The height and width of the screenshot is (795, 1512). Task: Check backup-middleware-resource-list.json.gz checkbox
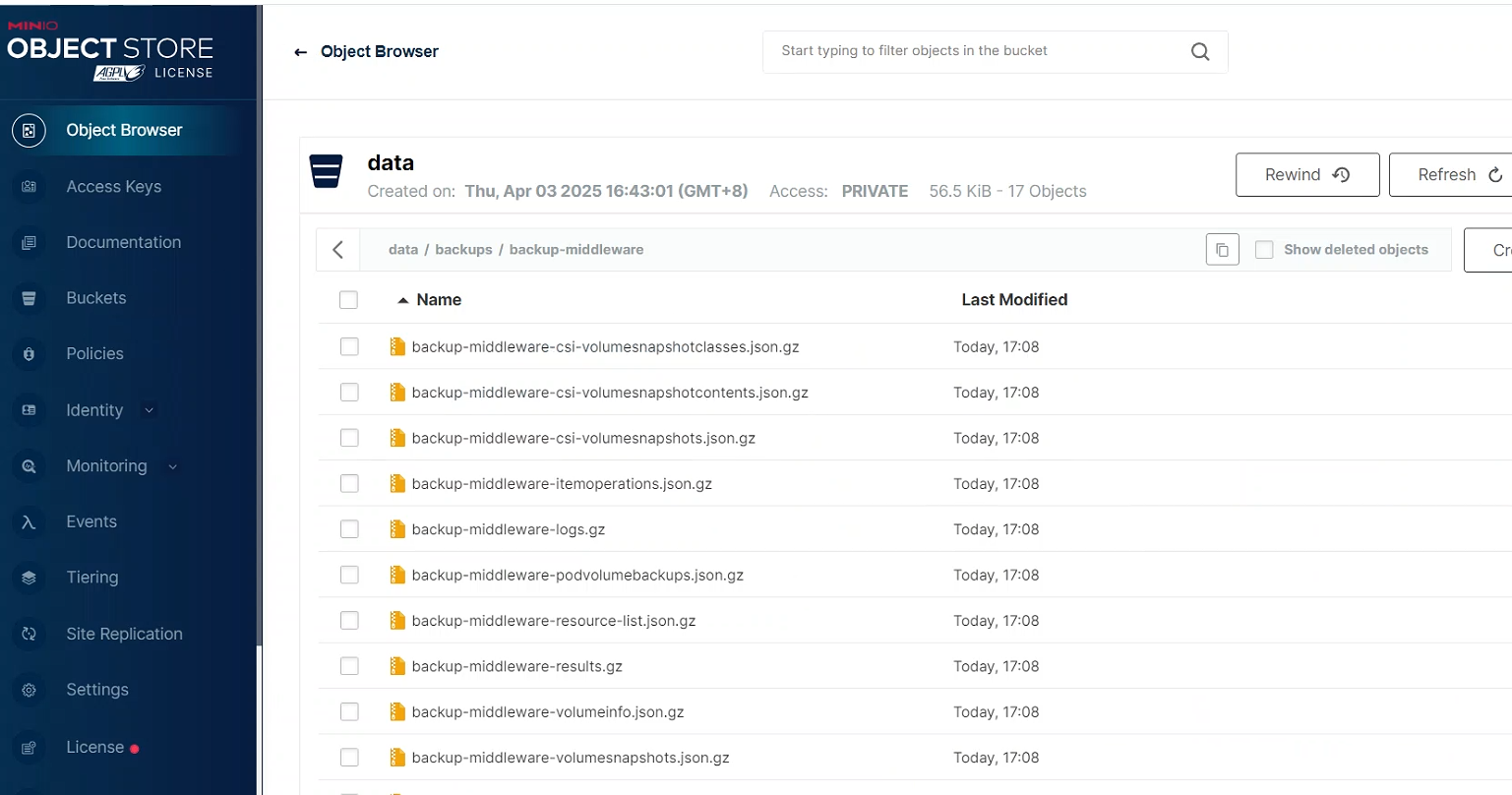tap(349, 620)
